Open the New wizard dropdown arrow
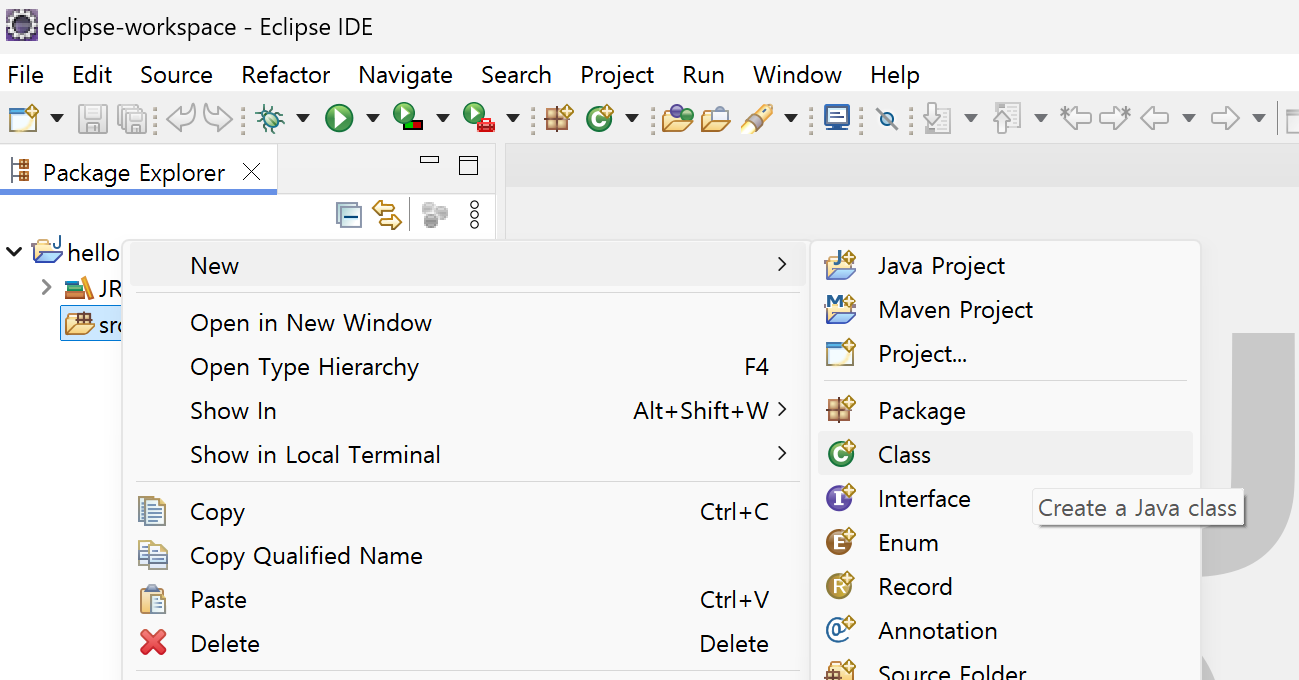This screenshot has width=1299, height=680. pyautogui.click(x=57, y=119)
